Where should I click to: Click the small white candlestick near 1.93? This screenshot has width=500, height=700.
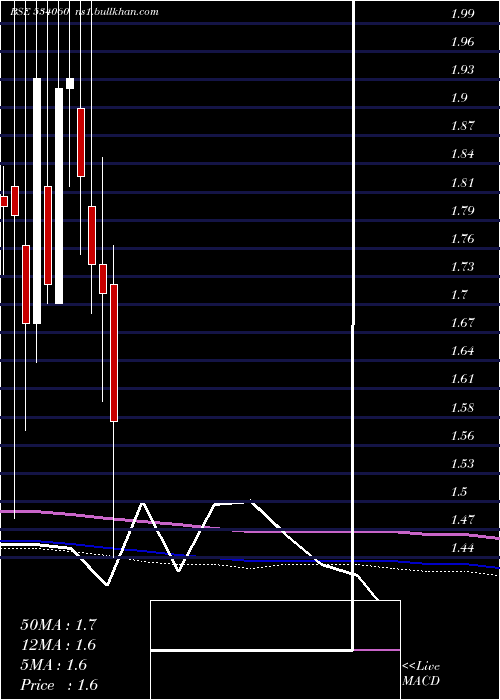[x=70, y=83]
